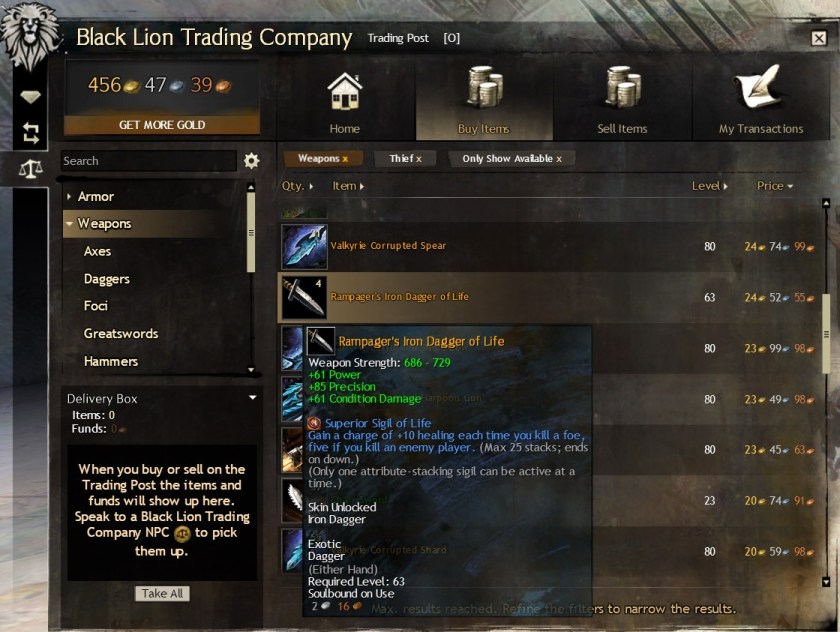Sort results by Price column
Viewport: 840px width, 632px height.
(x=774, y=186)
